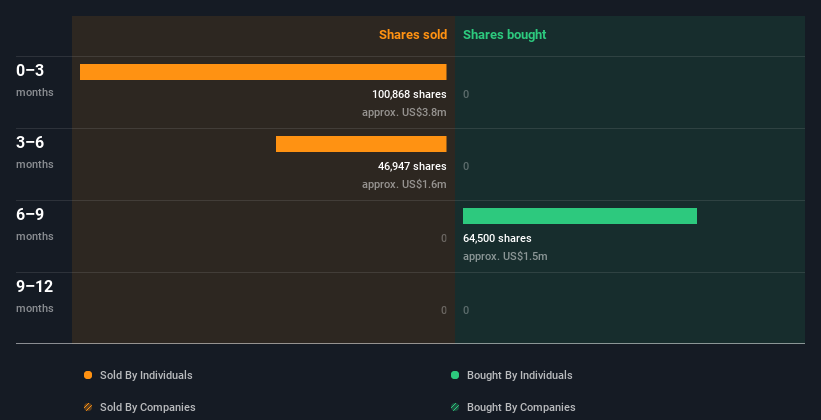Select the approx. US$1.6m text
This screenshot has height=420, width=821.
(x=404, y=184)
